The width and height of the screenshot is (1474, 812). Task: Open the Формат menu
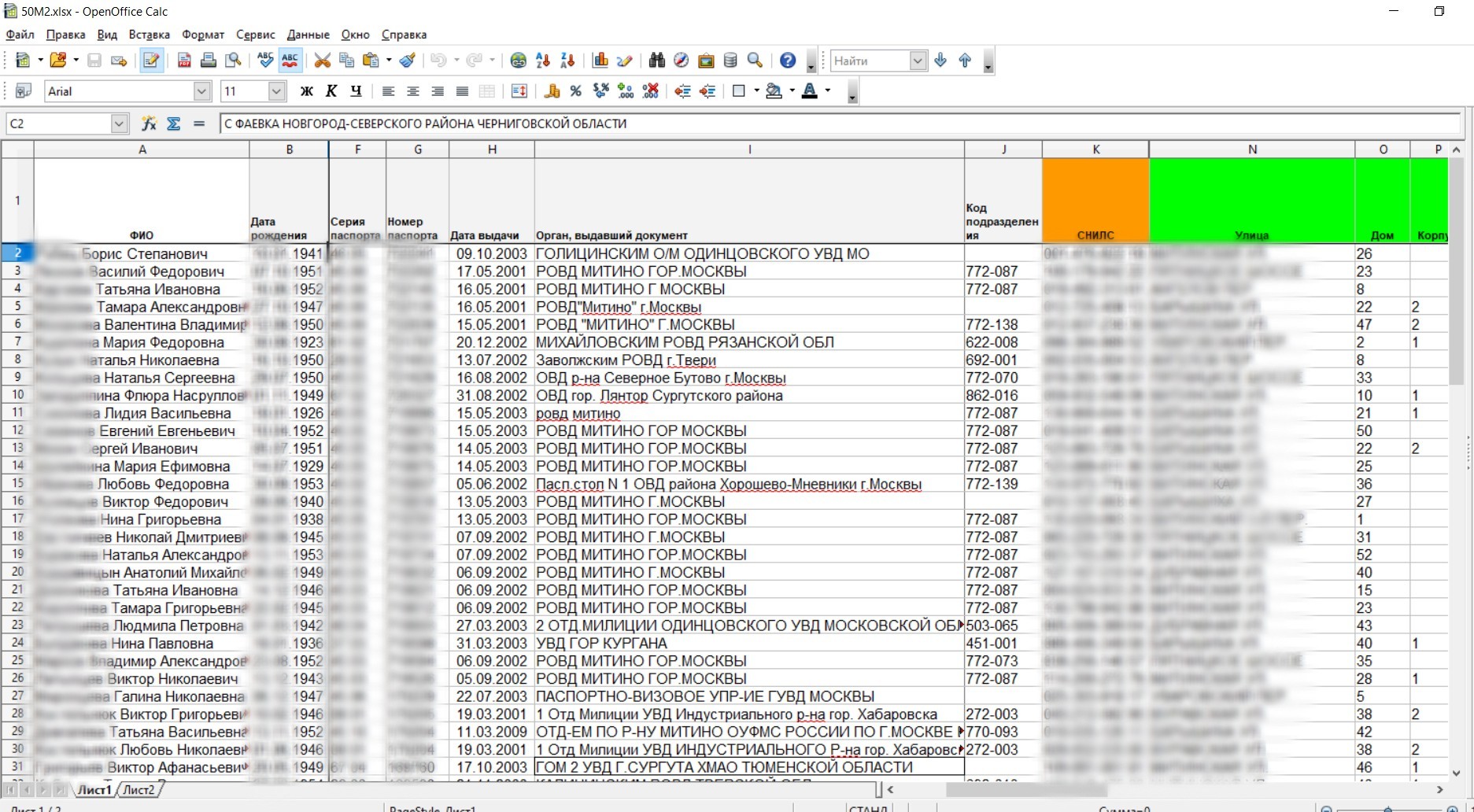(203, 35)
